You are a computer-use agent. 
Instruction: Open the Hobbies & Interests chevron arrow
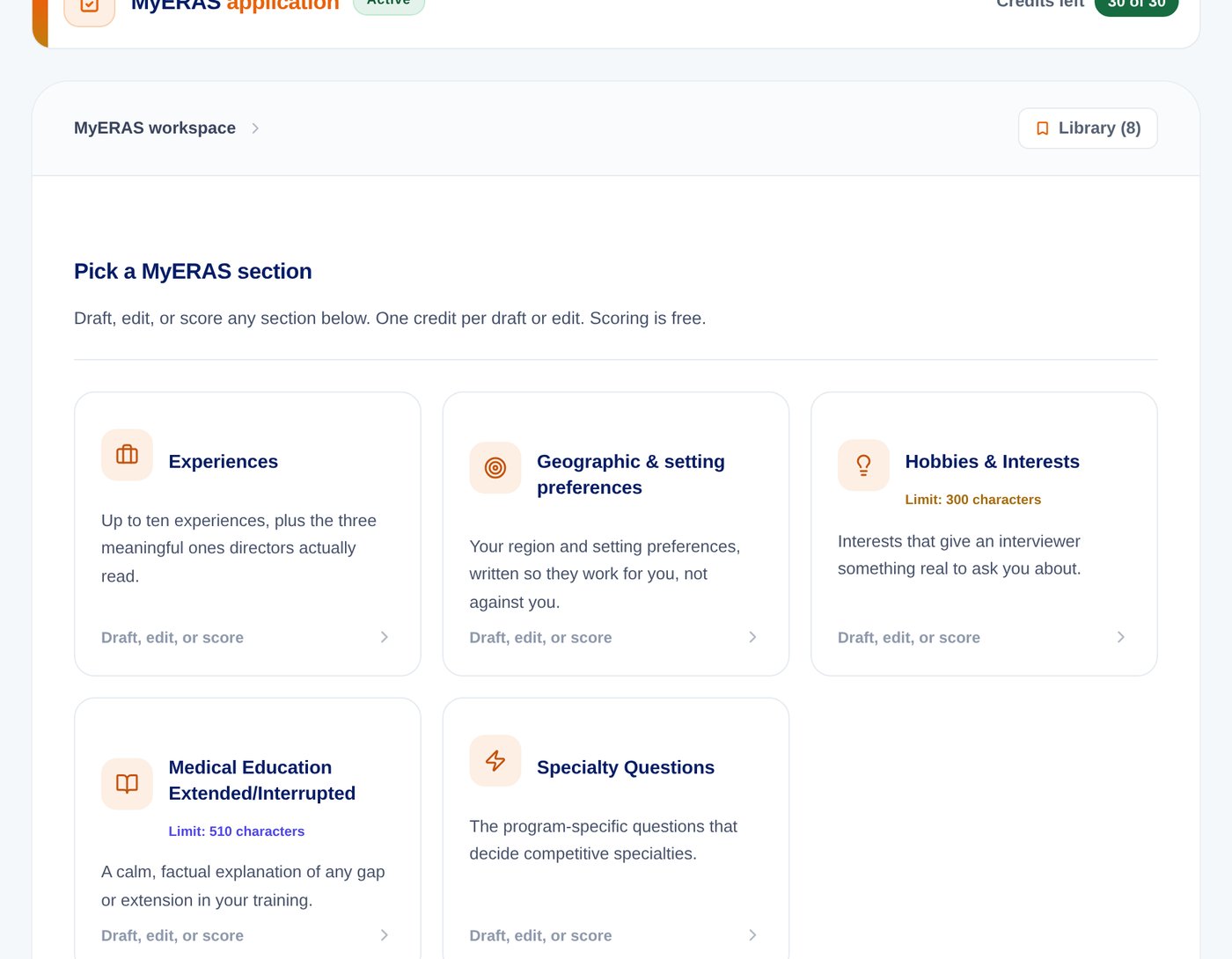click(x=1121, y=637)
